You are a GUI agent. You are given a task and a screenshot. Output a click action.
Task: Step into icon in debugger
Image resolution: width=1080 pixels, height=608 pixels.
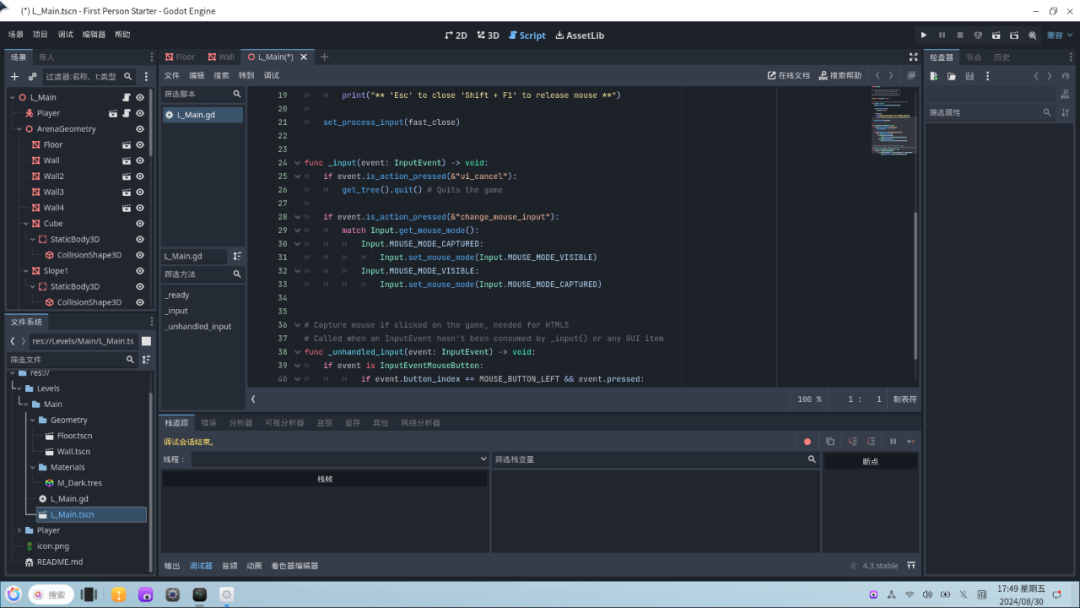pyautogui.click(x=853, y=442)
